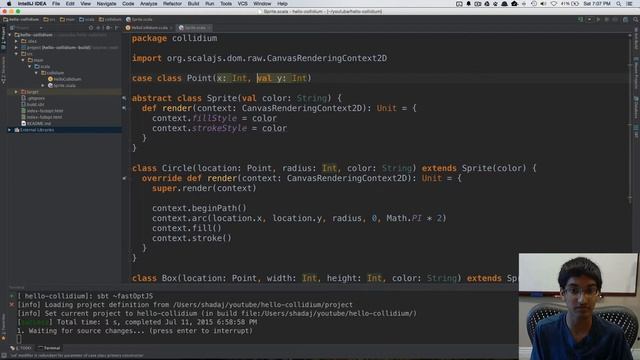
Task: Add a new terminal session with the plus icon
Action: [x=12, y=296]
